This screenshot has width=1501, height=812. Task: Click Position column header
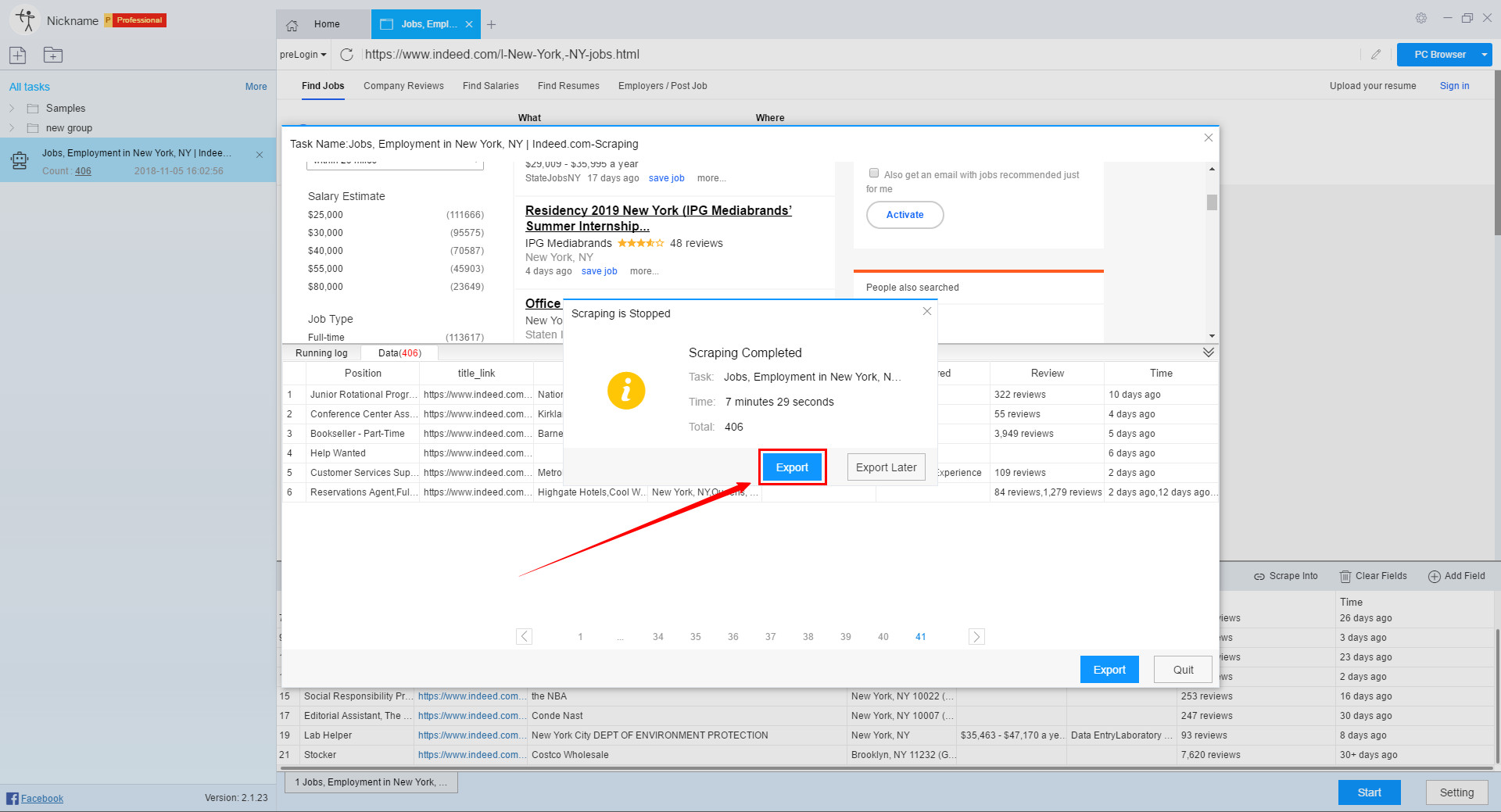[363, 374]
